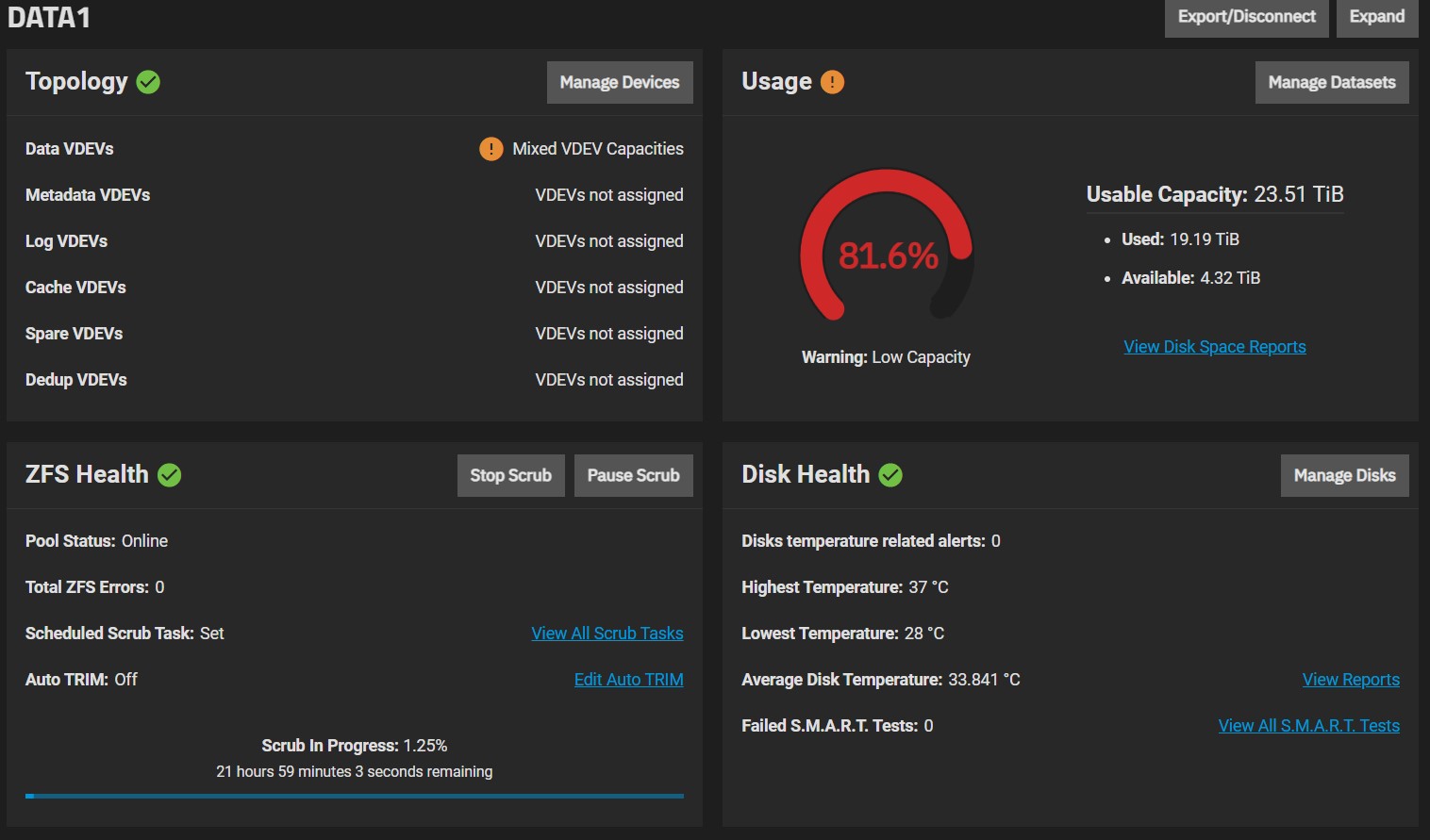Open Manage Devices

620,83
